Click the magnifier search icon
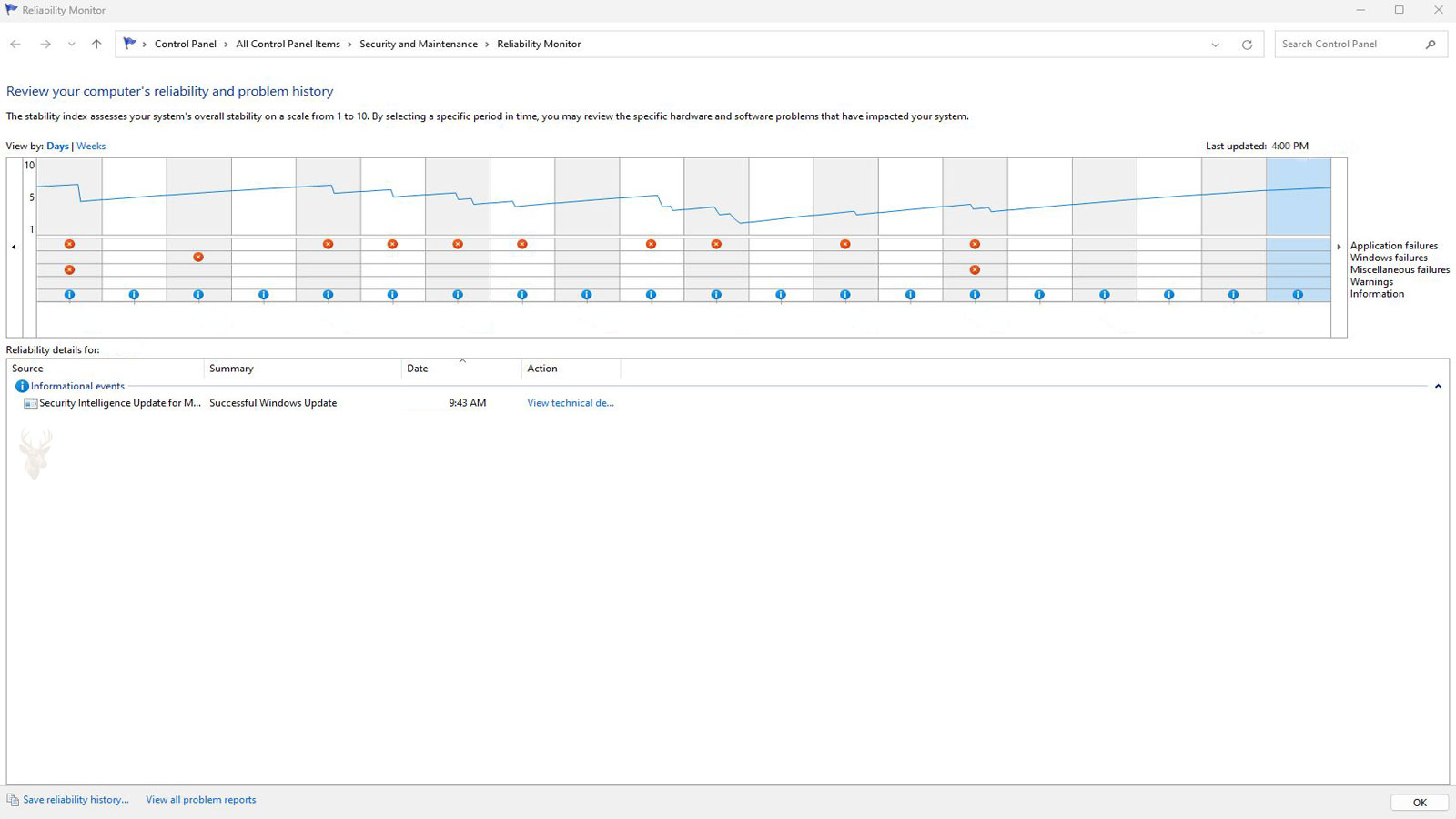Viewport: 1456px width, 819px height. tap(1431, 44)
